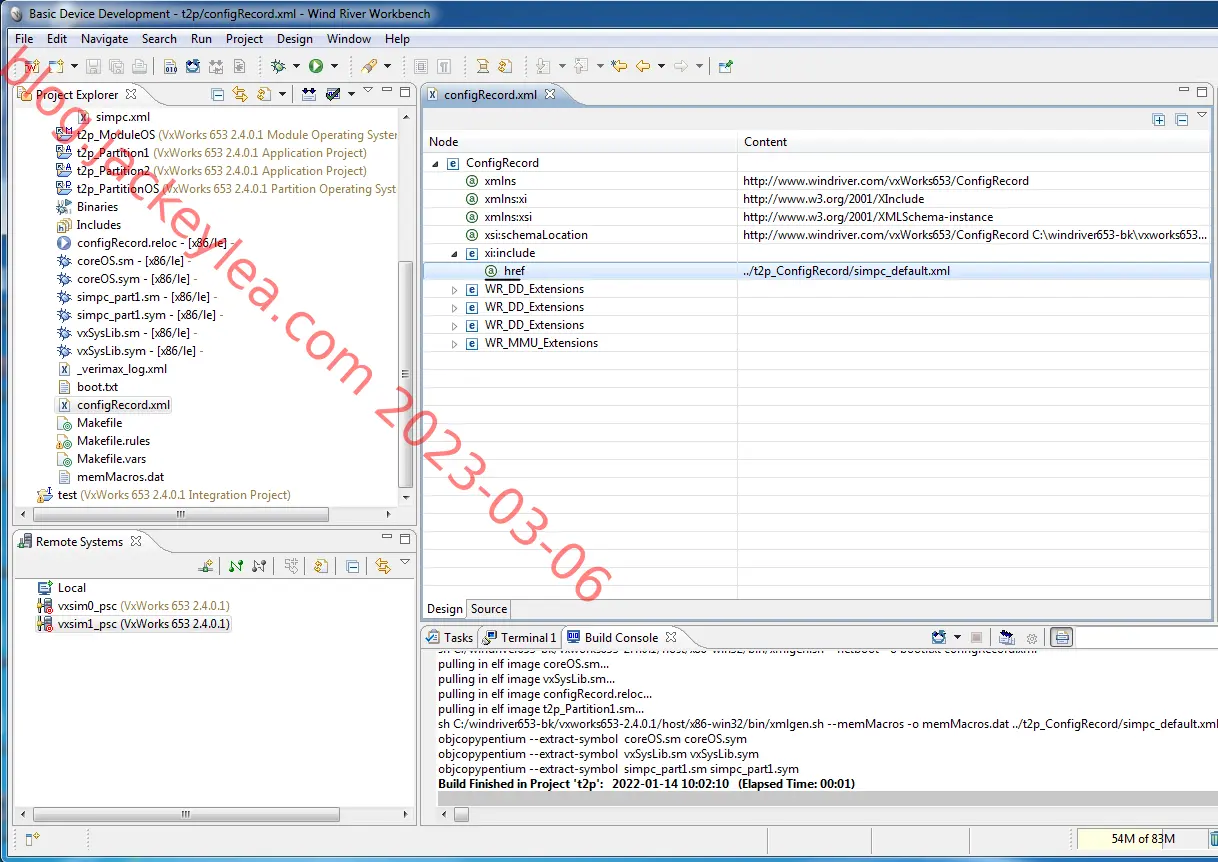Click the binary 010 toolbar icon
Screen dimensions: 1218x862
click(171, 66)
